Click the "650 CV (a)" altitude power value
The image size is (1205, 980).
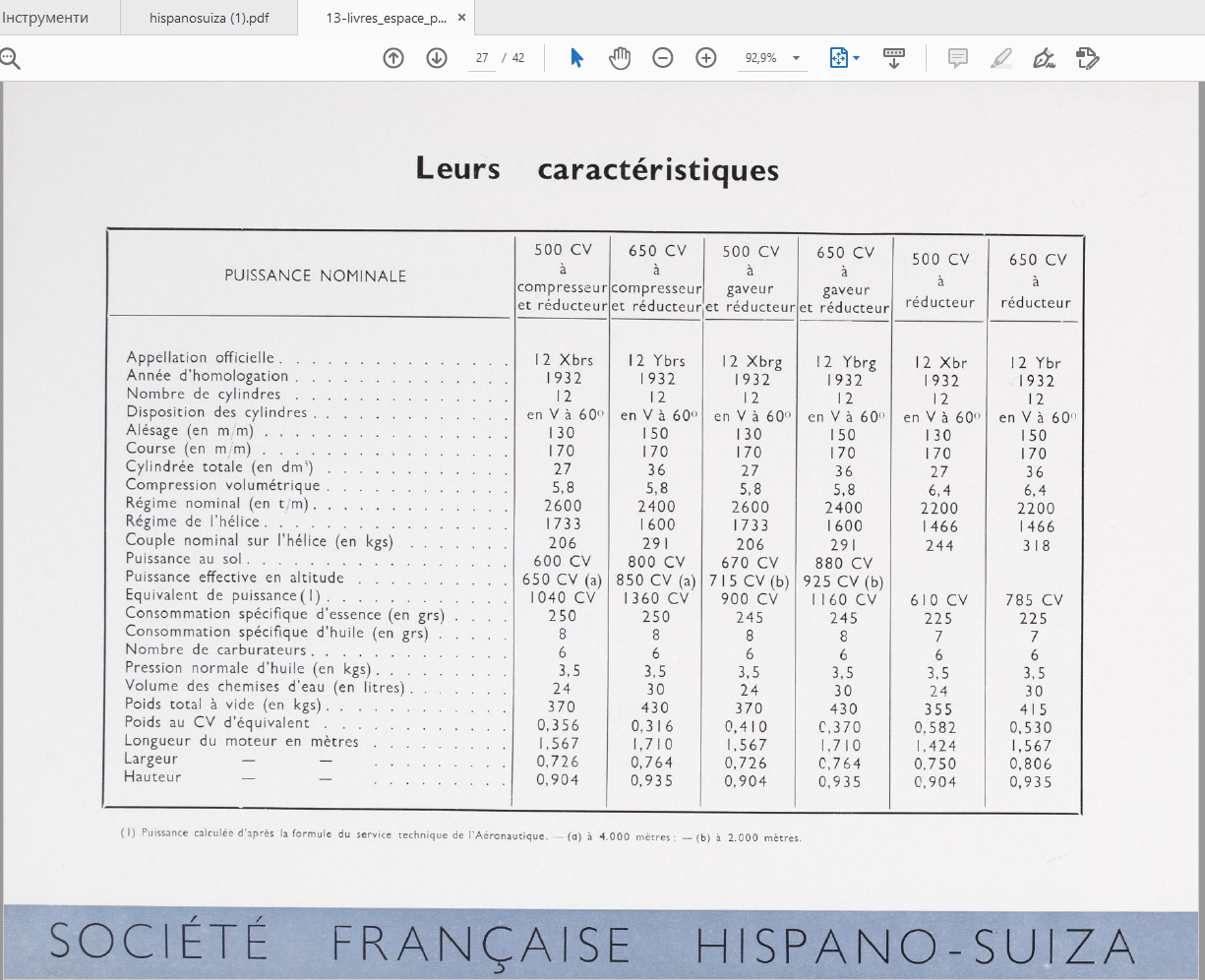(562, 580)
